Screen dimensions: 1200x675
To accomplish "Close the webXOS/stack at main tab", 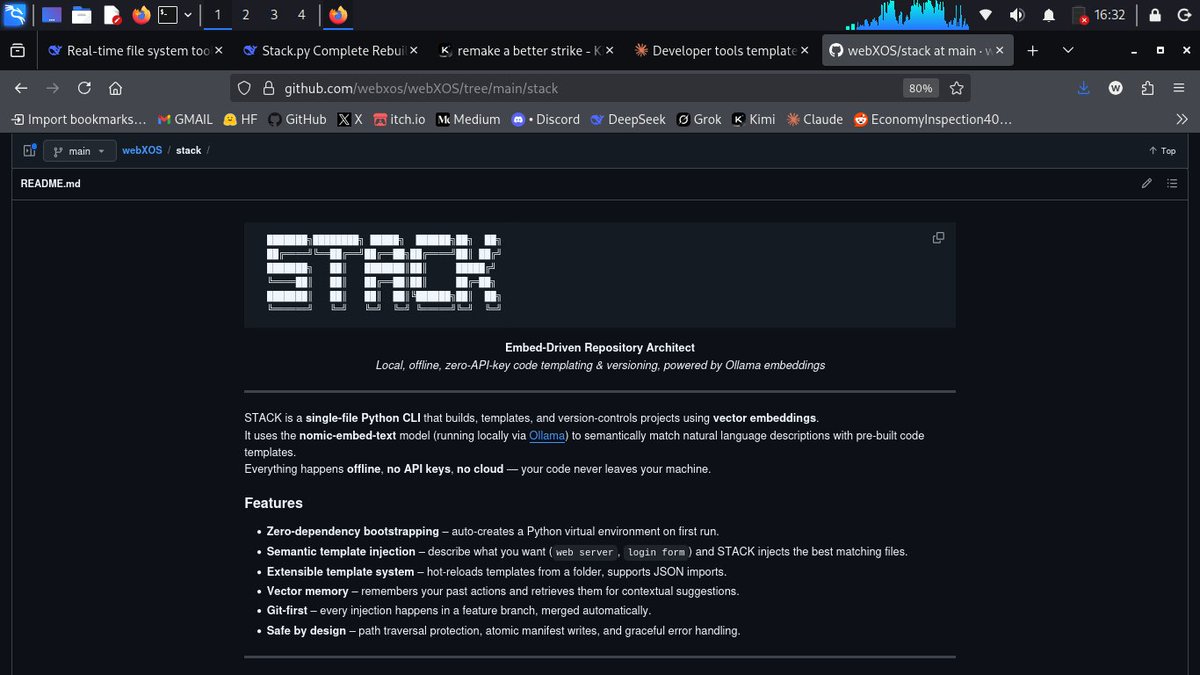I will pyautogui.click(x=1000, y=50).
